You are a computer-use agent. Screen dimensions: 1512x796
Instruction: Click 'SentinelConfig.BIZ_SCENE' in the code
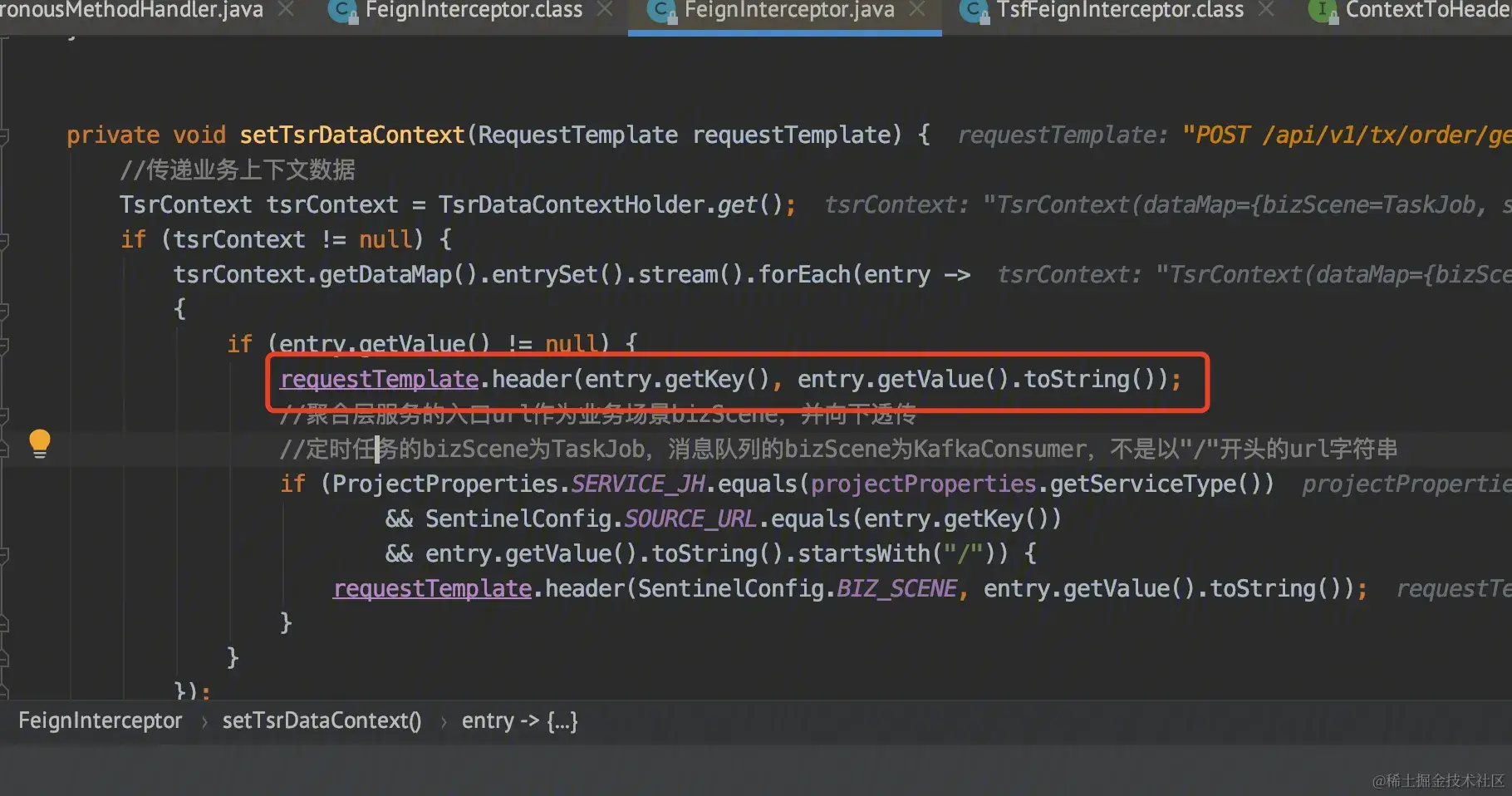(x=798, y=588)
